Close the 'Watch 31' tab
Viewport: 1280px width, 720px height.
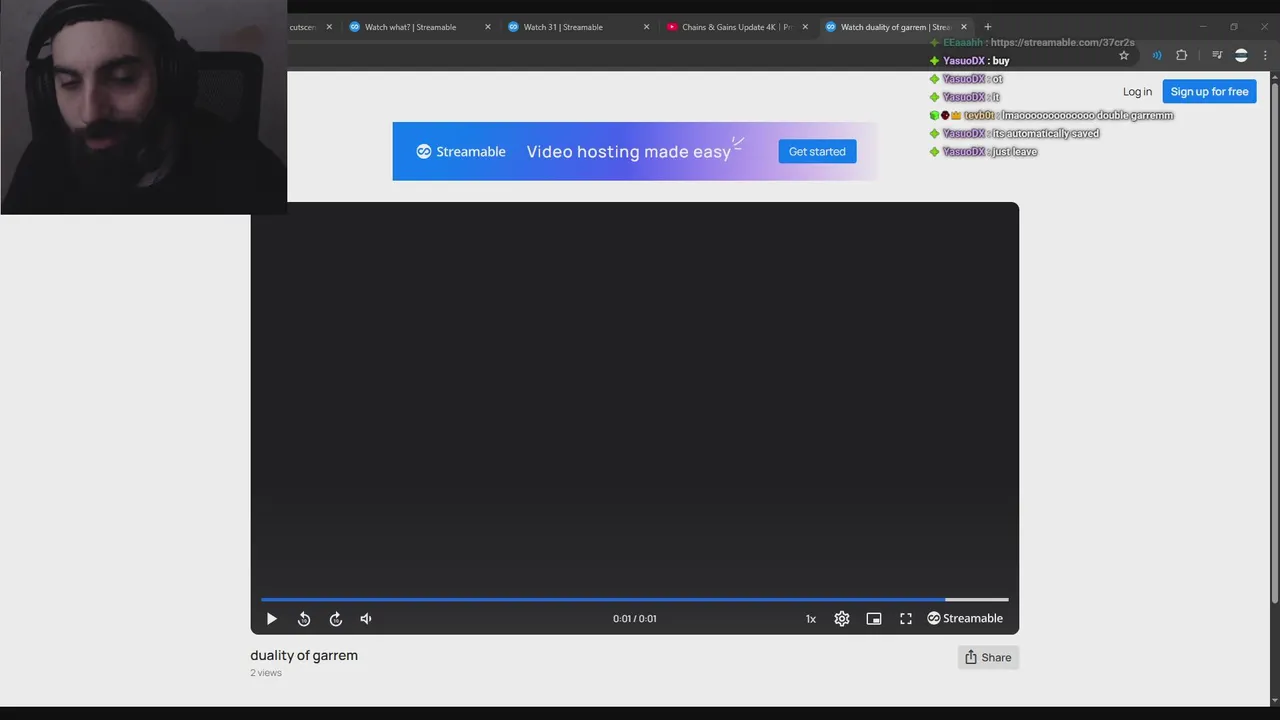point(646,27)
